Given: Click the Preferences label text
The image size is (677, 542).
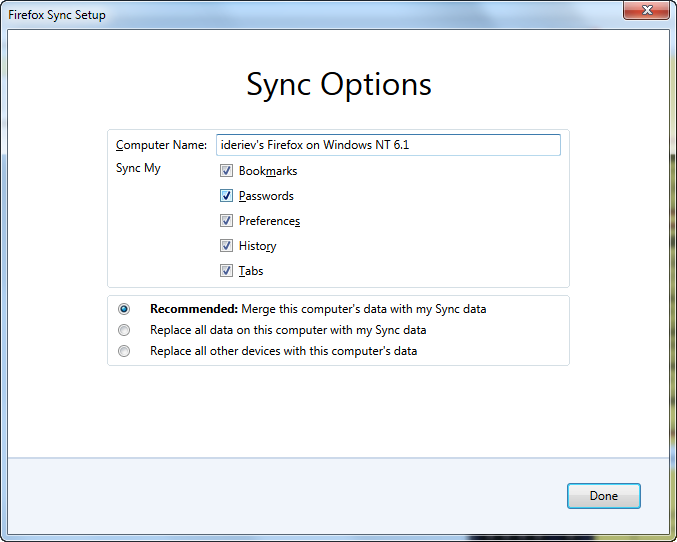Looking at the screenshot, I should tap(269, 221).
